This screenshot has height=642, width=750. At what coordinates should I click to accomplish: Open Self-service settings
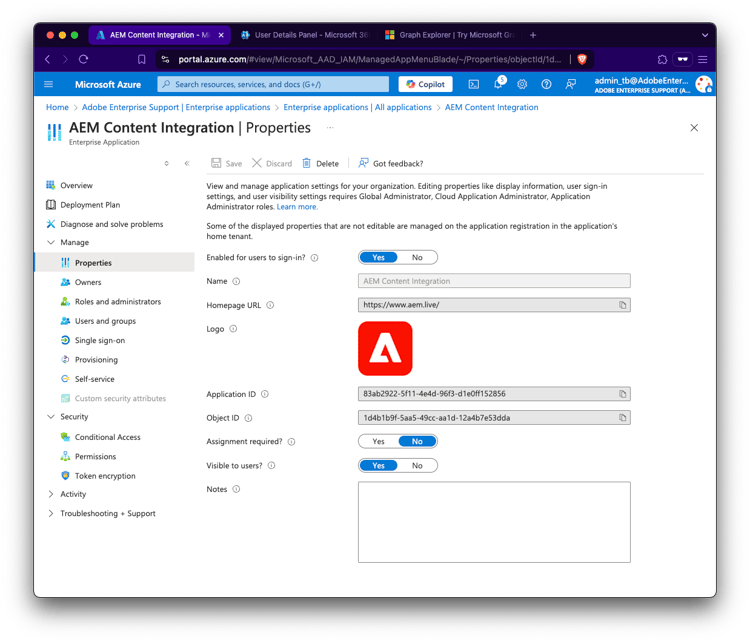(94, 379)
